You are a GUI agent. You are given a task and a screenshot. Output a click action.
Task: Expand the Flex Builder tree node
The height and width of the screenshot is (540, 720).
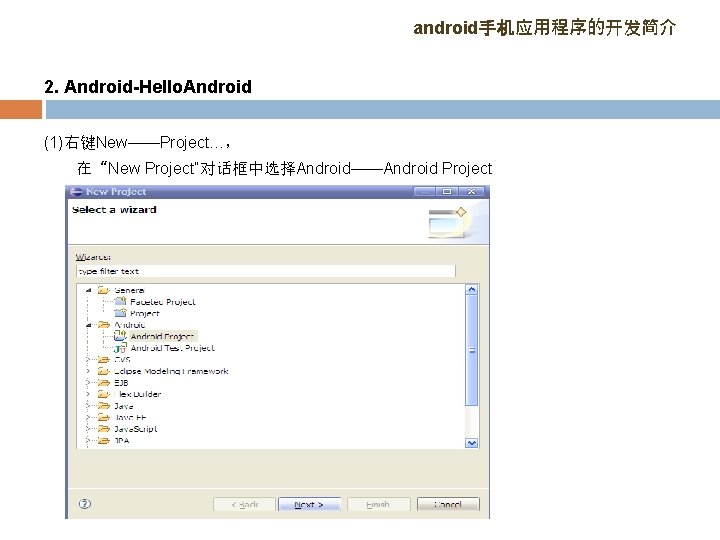pyautogui.click(x=88, y=394)
